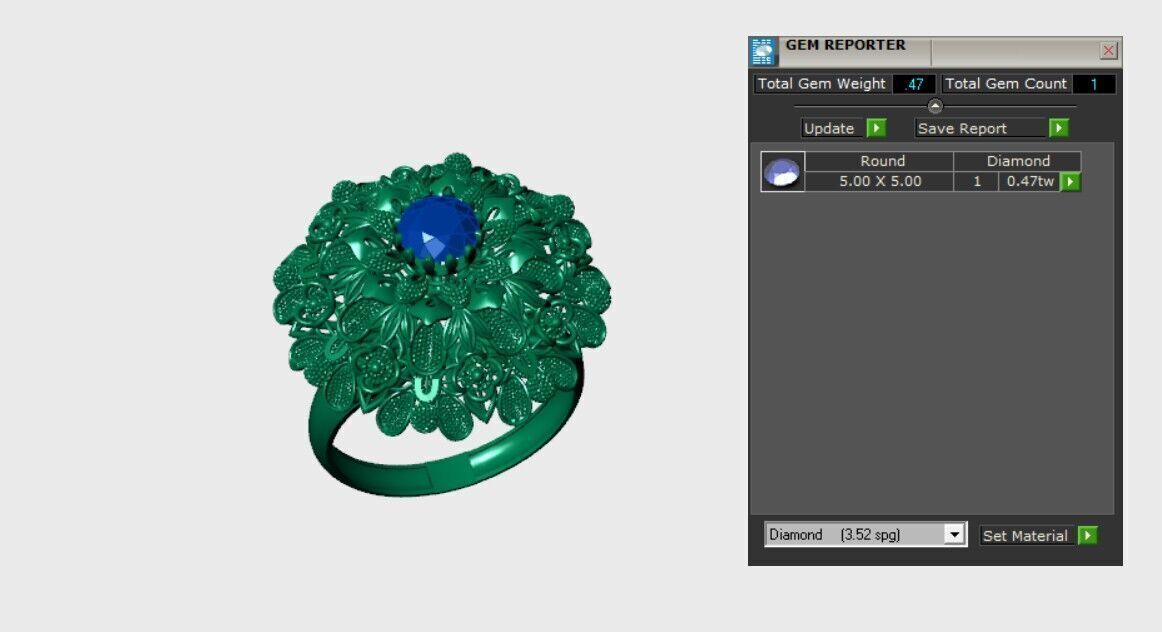
Task: Click the Total Gem Weight value .47
Action: click(914, 84)
